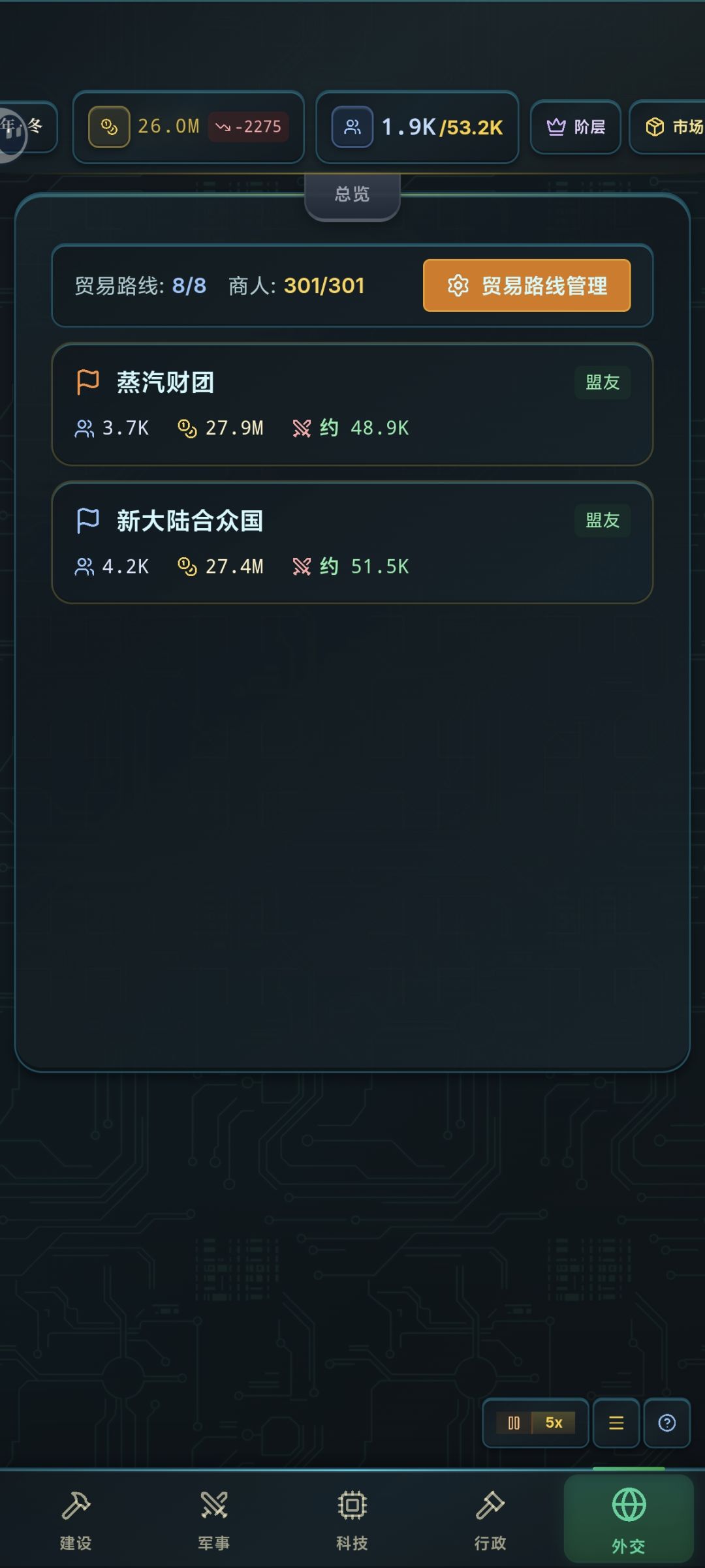The width and height of the screenshot is (705, 1568).
Task: Click crossed swords icon for 蒸汽财团
Action: point(302,428)
